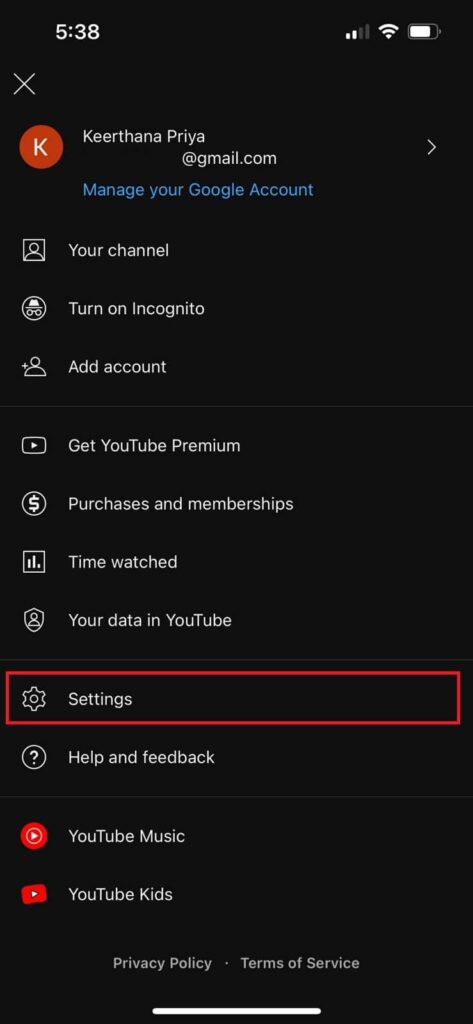Tap the Add account person-plus icon
Image resolution: width=473 pixels, height=1024 pixels.
click(34, 366)
